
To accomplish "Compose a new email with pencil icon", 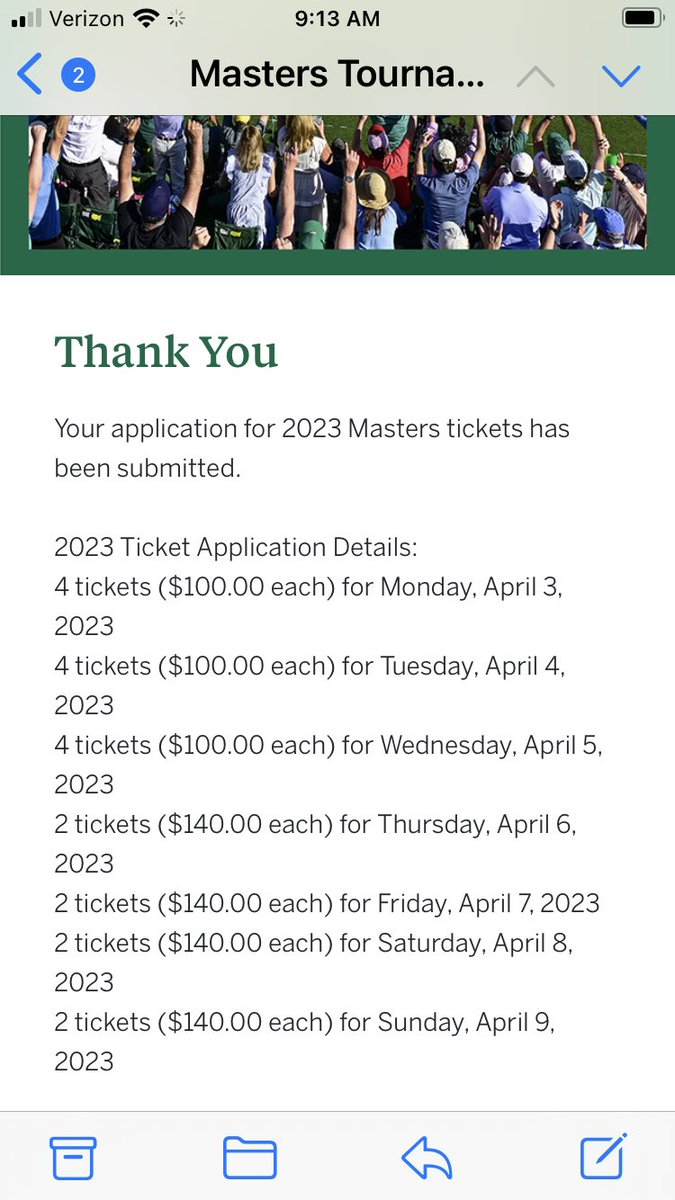I will 604,1156.
